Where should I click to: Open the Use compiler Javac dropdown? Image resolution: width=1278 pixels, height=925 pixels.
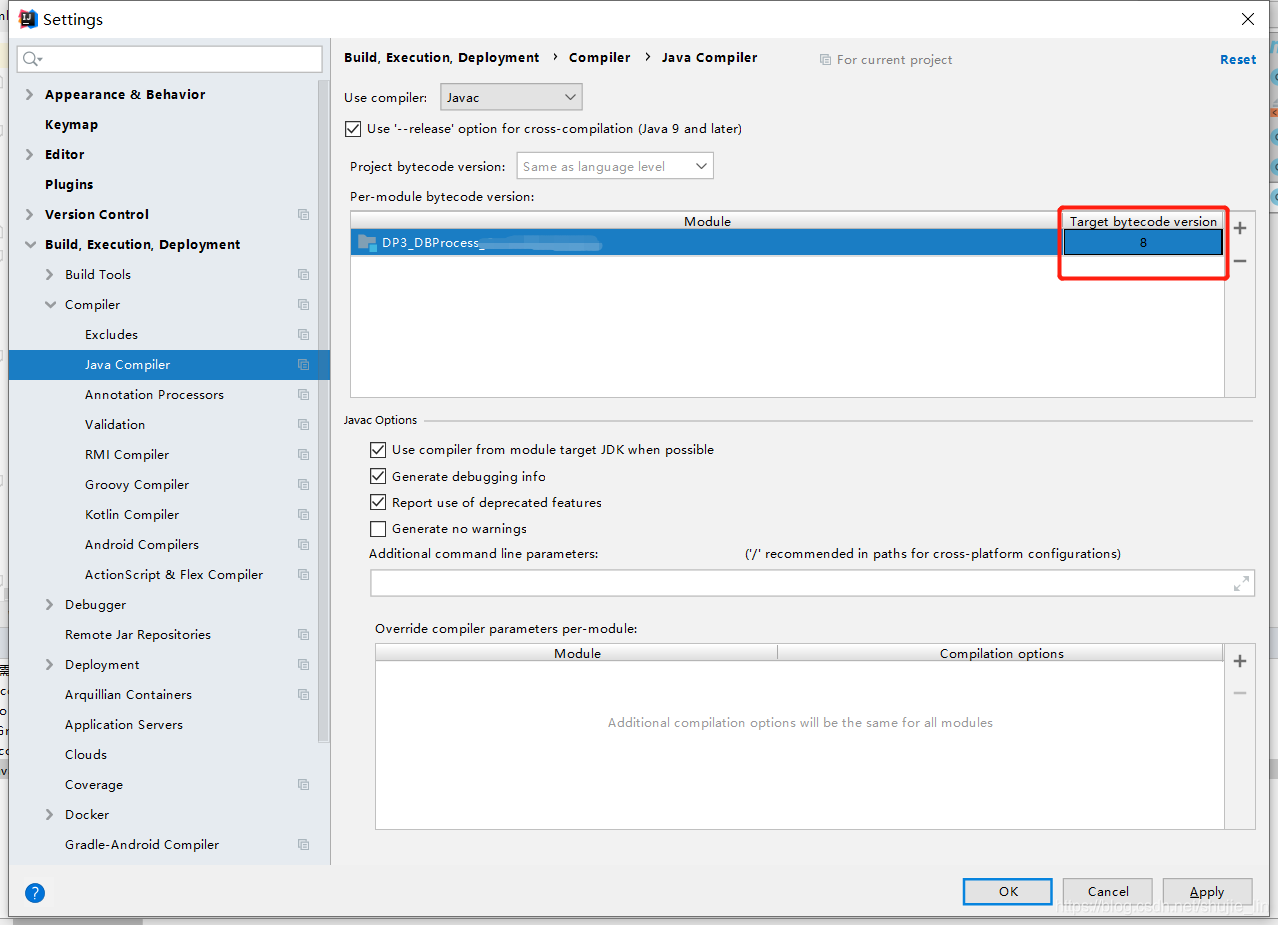511,97
